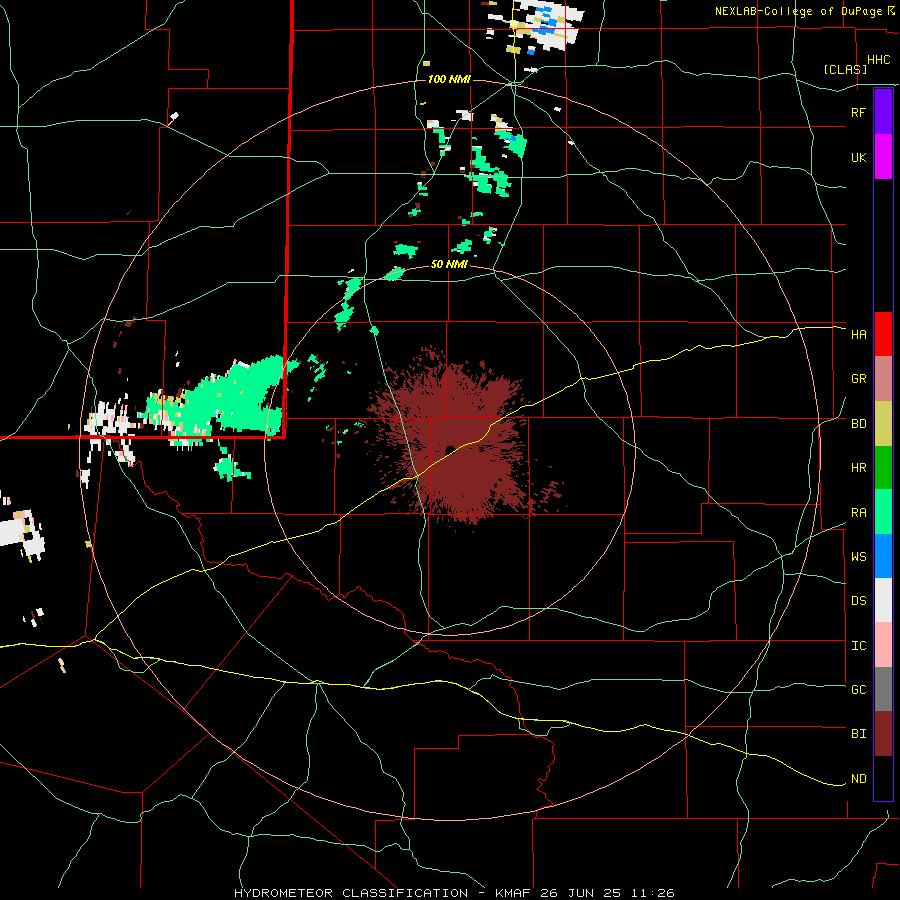This screenshot has width=900, height=900.
Task: Click the HYDROMETEOR CLASSIFICATION title text
Action: click(351, 893)
